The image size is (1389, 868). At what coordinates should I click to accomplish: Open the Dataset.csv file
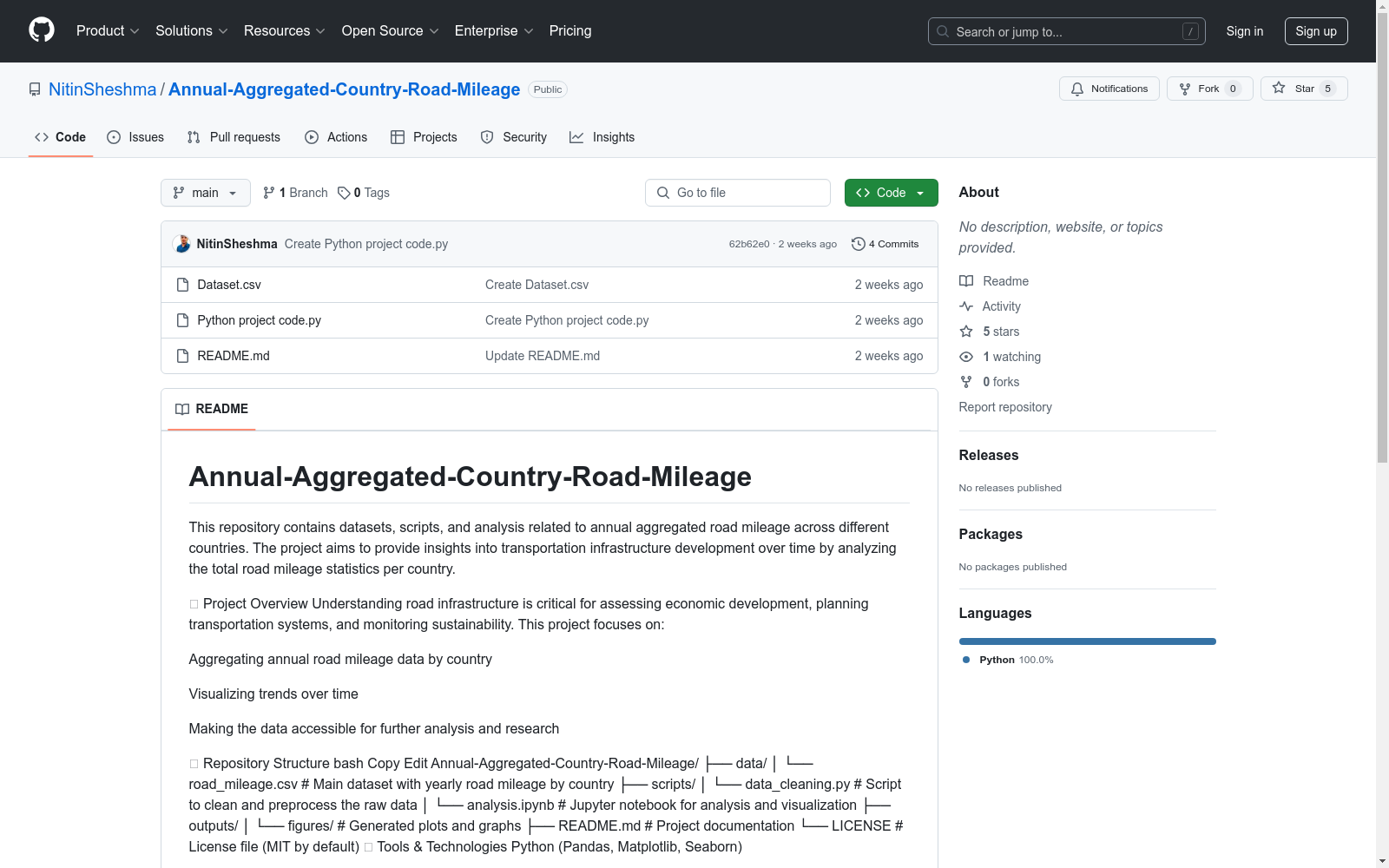coord(229,285)
